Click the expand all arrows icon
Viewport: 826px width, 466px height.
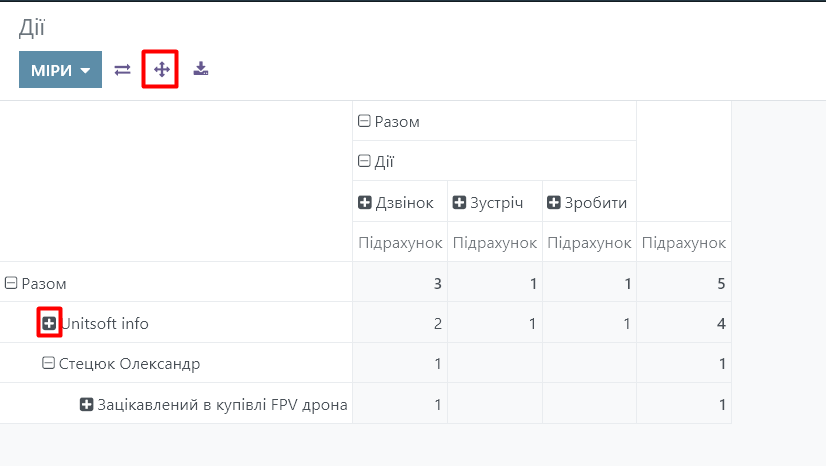pyautogui.click(x=161, y=70)
